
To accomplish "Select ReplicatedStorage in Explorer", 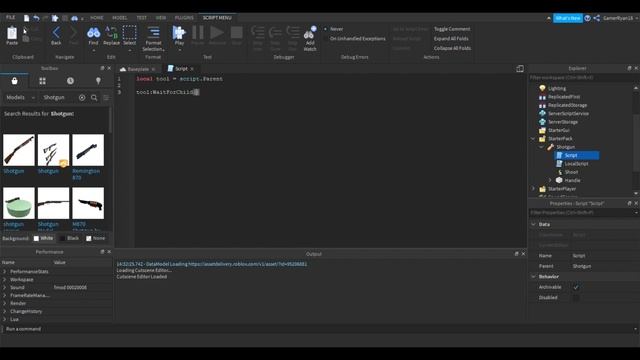I will (567, 105).
